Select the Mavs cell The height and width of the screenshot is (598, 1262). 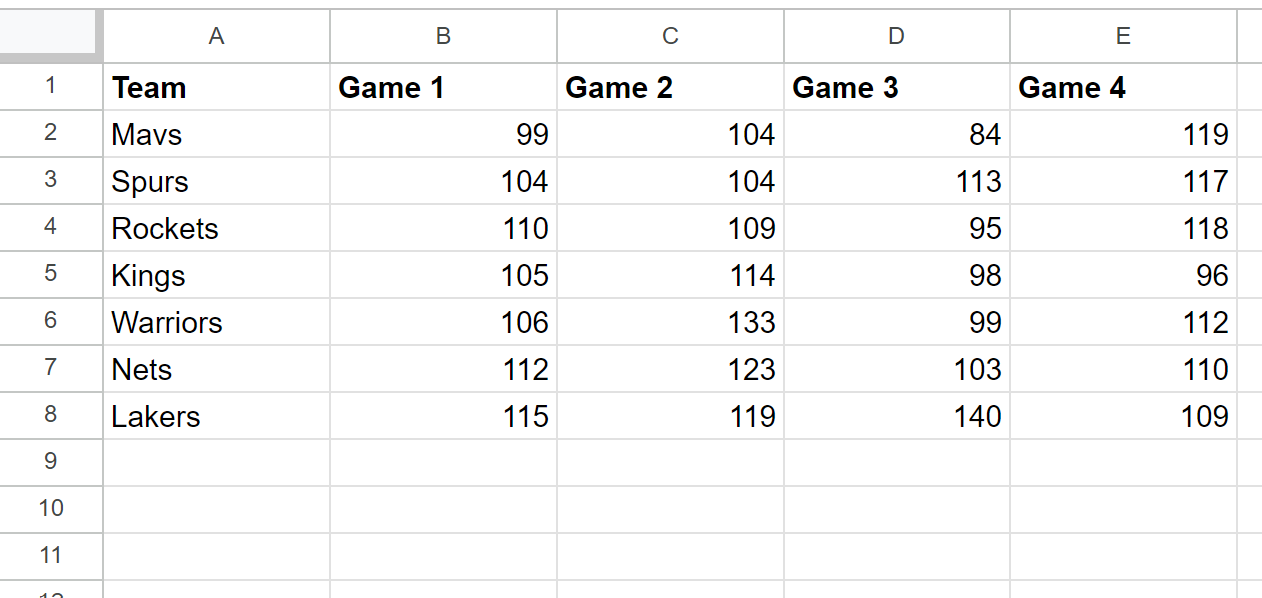[x=216, y=134]
